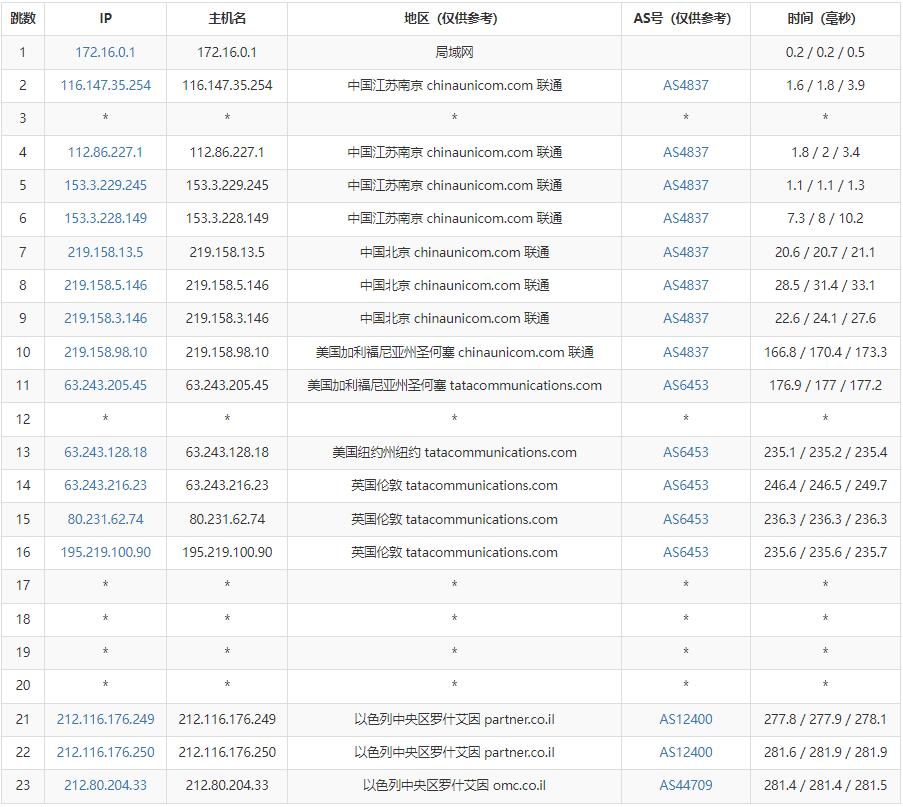Image resolution: width=903 pixels, height=807 pixels.
Task: Open the AS12400 link in hop 22 row
Action: click(x=686, y=752)
